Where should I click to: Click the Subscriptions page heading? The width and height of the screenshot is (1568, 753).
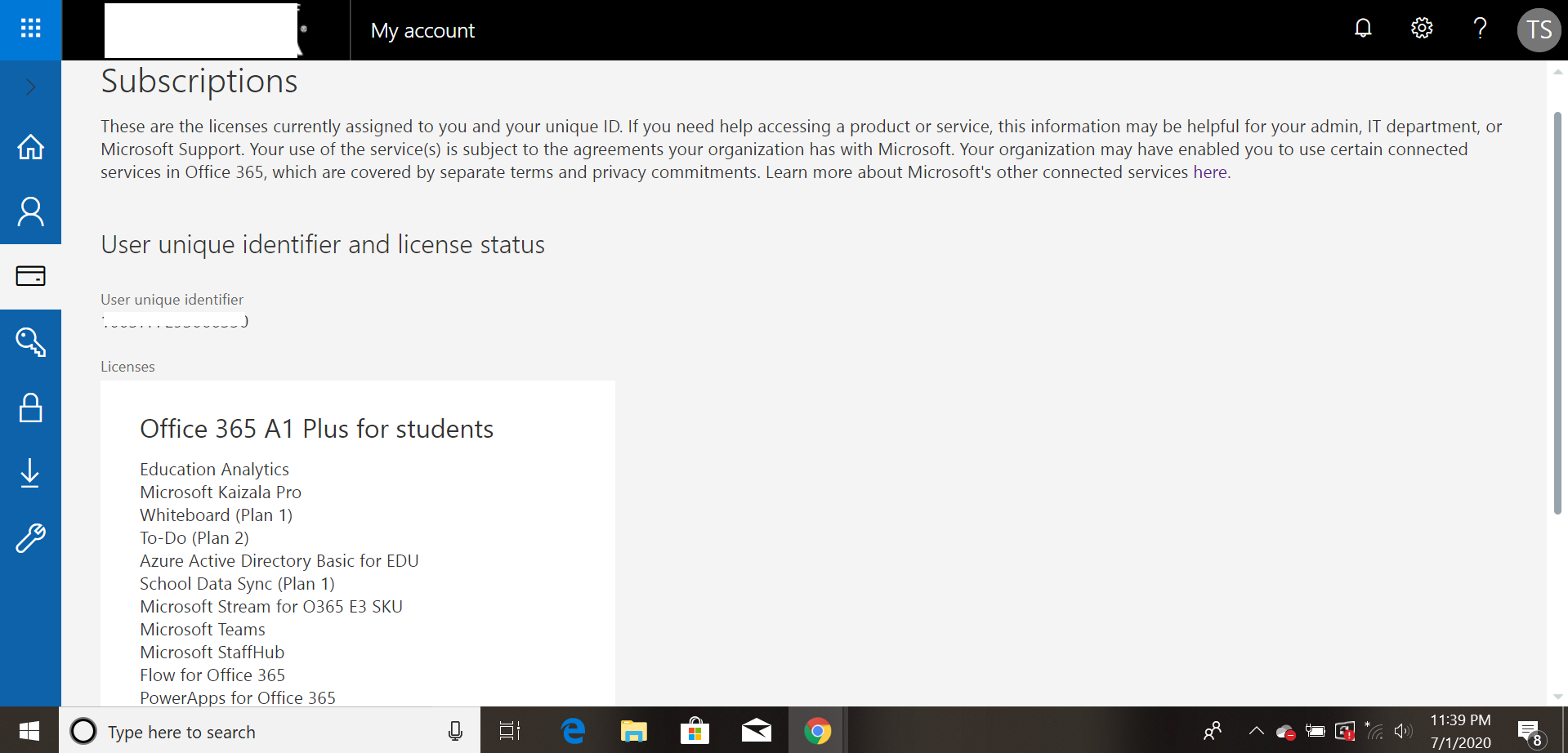[x=199, y=81]
